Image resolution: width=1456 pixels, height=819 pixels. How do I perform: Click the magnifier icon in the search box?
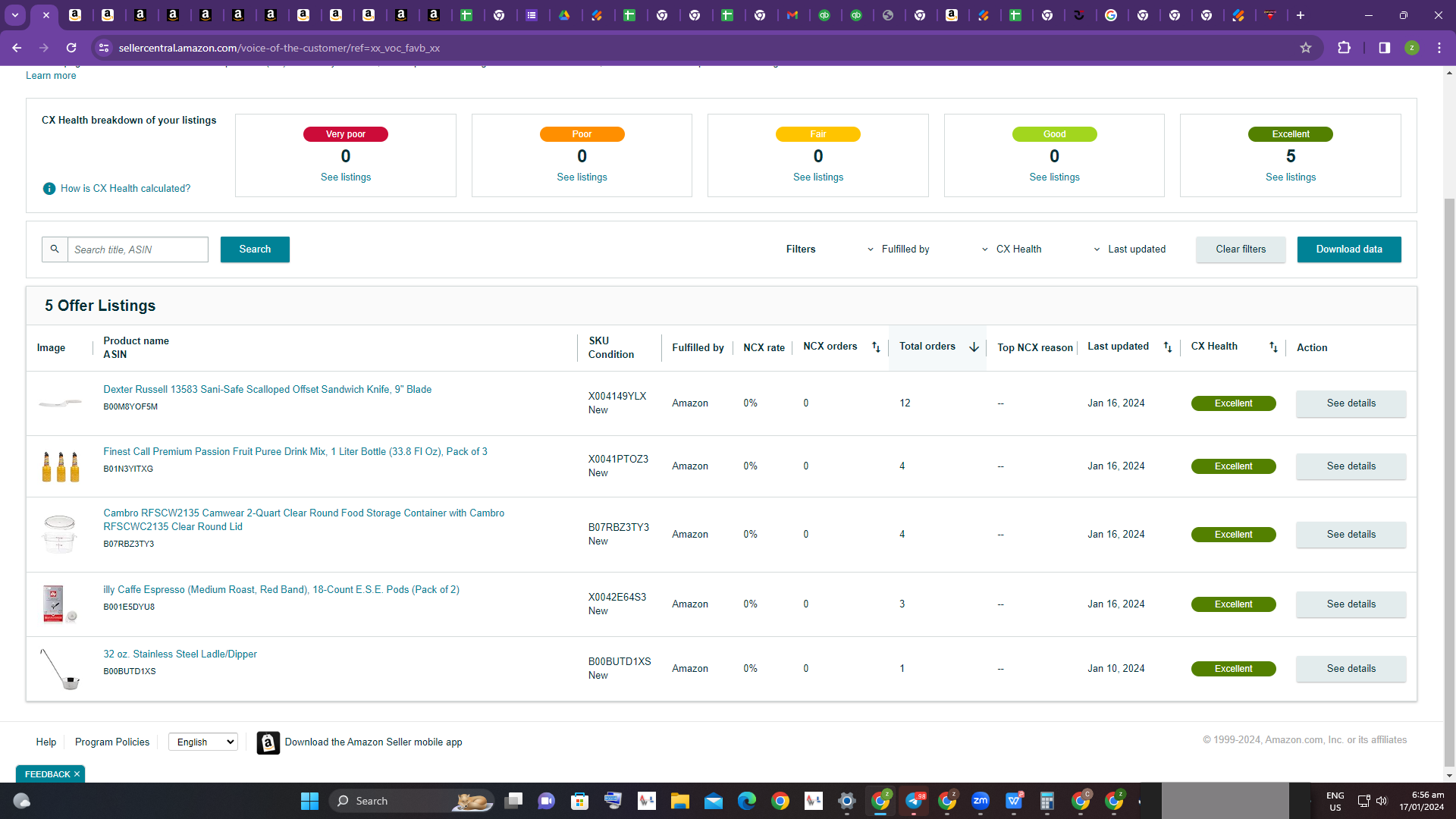coord(55,249)
